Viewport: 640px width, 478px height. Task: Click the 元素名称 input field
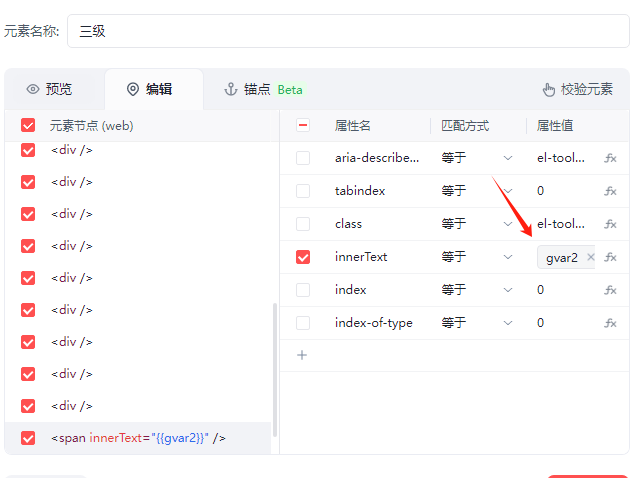(x=348, y=31)
